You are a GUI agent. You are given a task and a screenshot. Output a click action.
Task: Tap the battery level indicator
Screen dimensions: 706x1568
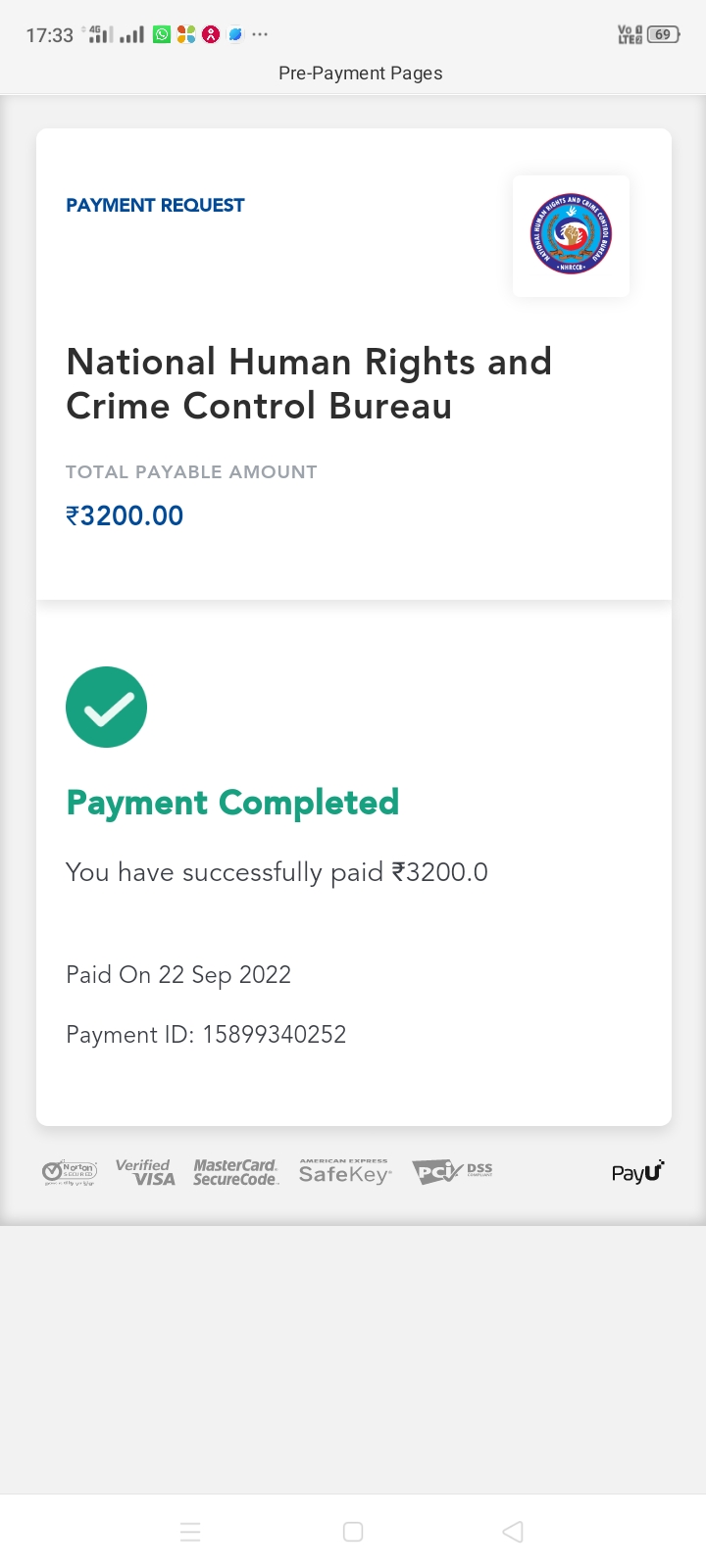(663, 35)
